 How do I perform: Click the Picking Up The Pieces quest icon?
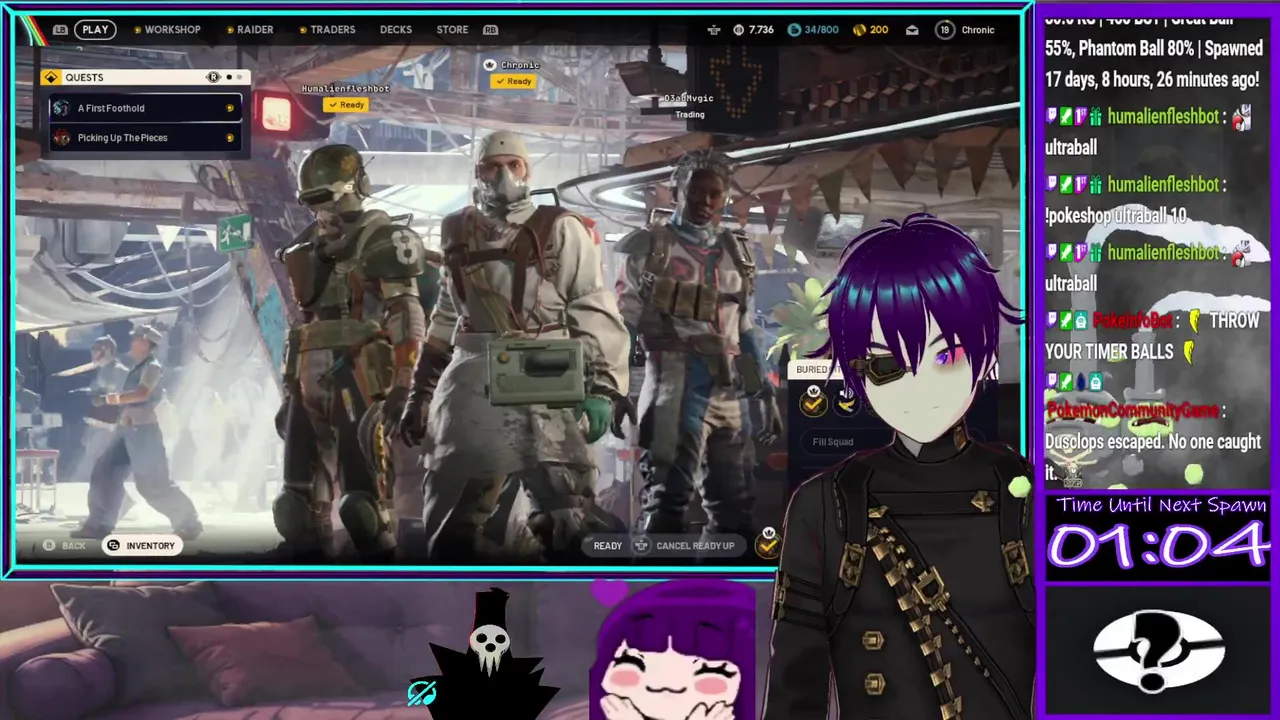click(62, 138)
